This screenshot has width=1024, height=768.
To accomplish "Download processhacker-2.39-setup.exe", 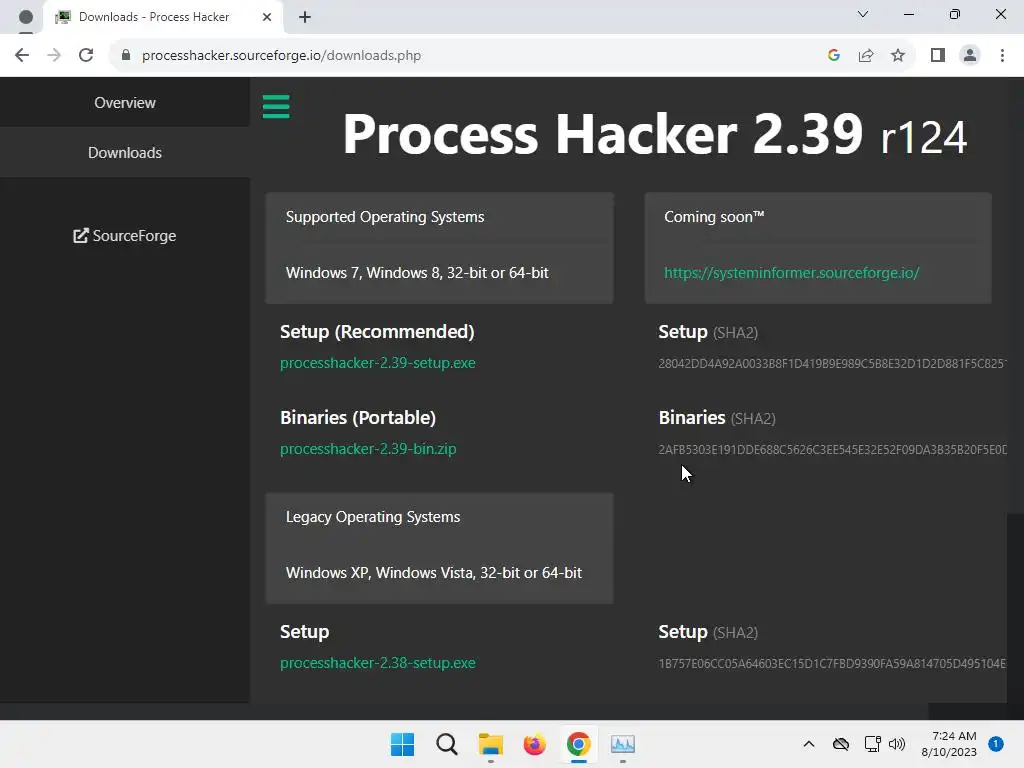I will (x=377, y=363).
